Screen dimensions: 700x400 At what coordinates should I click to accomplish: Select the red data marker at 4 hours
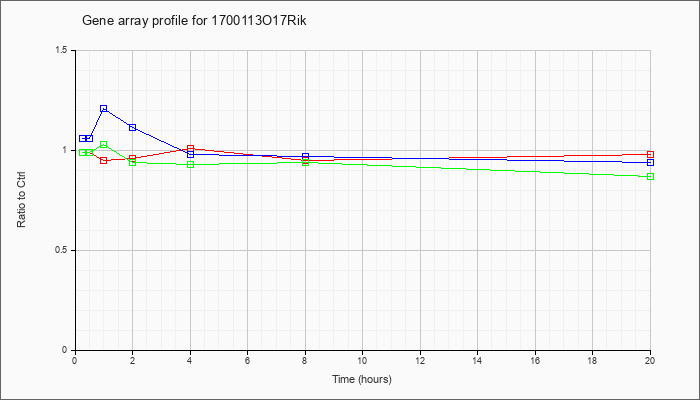(x=191, y=148)
